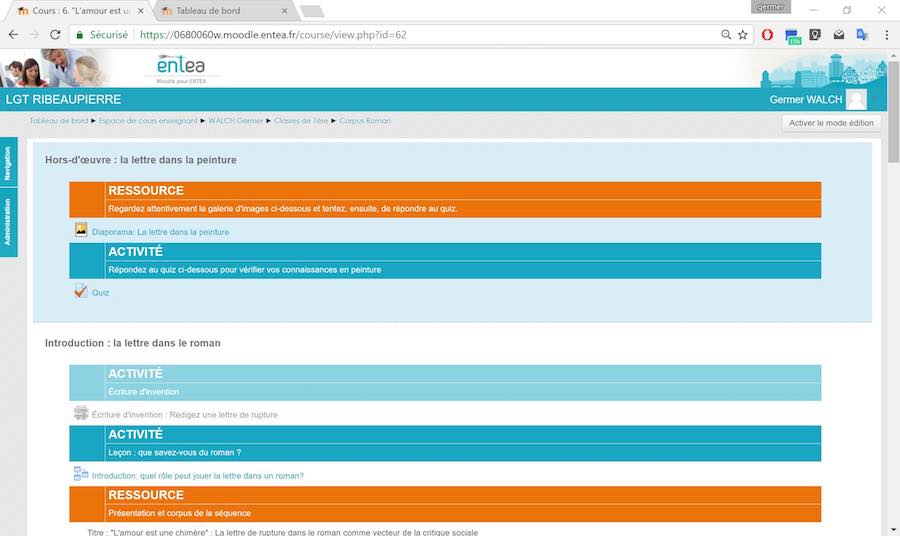The height and width of the screenshot is (536, 900).
Task: Go back with the browser back arrow
Action: (x=13, y=35)
